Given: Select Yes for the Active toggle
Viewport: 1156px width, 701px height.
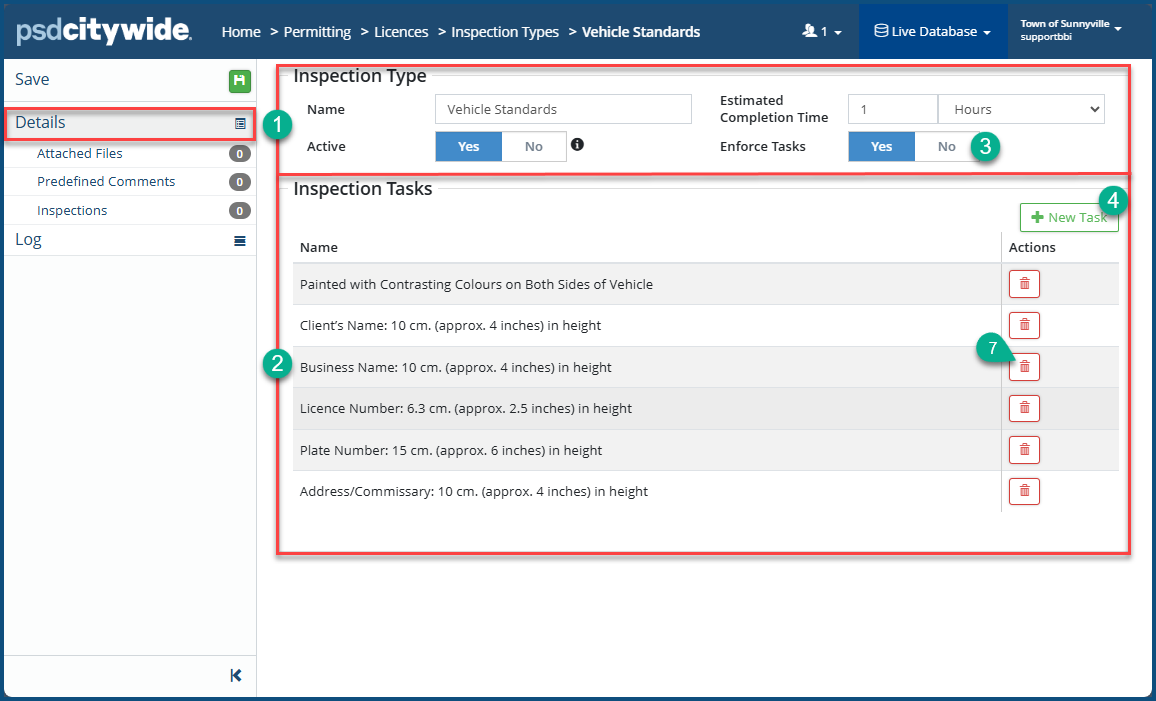Looking at the screenshot, I should [468, 147].
